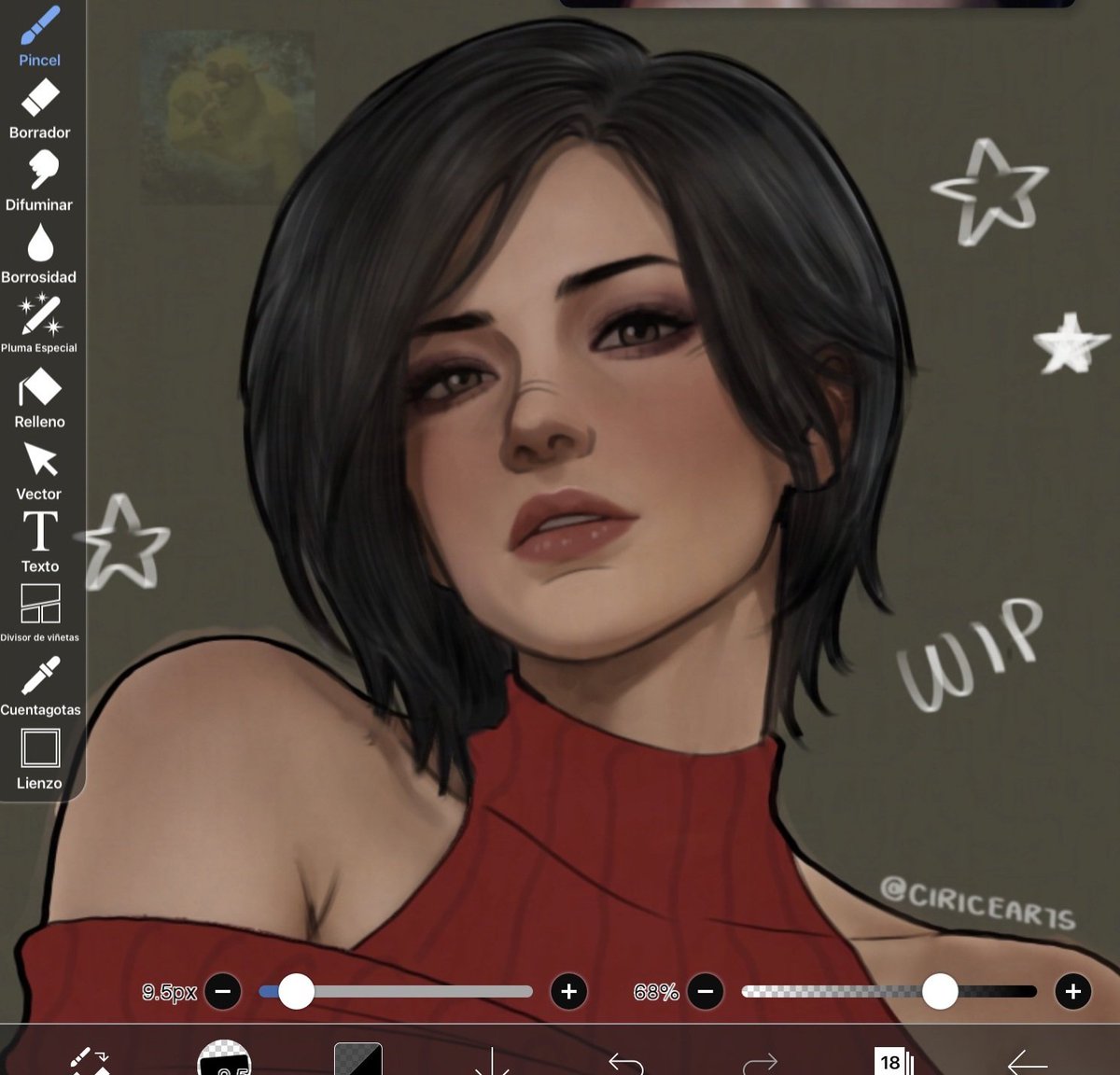Select the Pincel brush tool
1120x1075 pixels.
(x=39, y=35)
